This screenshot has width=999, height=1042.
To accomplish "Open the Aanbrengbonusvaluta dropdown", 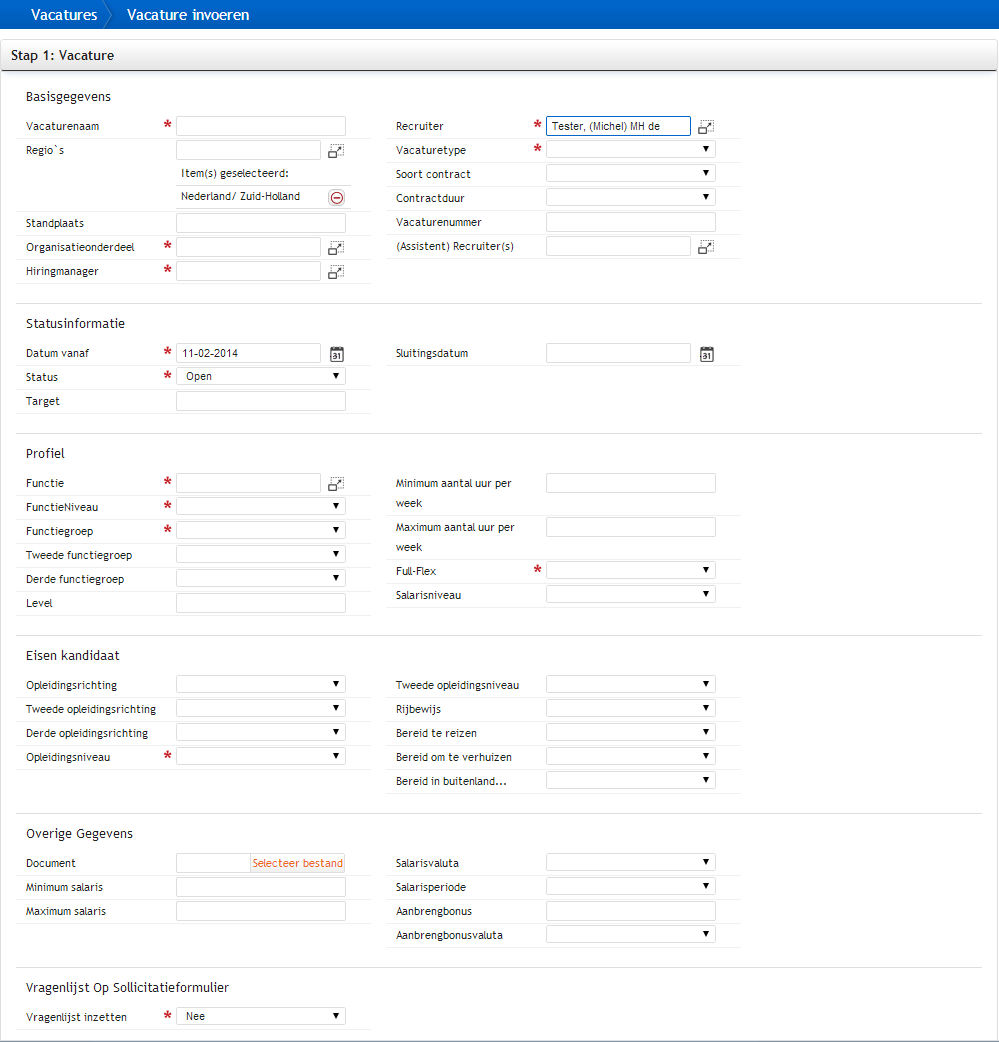I will pyautogui.click(x=631, y=934).
